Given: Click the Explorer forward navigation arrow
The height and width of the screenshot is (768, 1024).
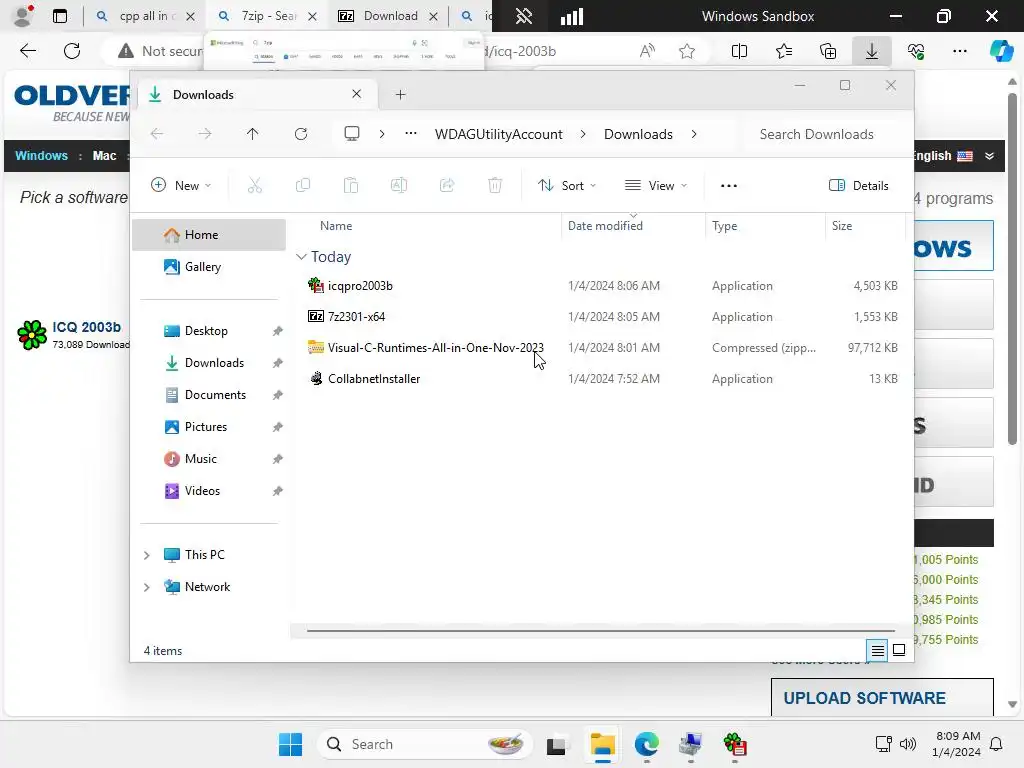Looking at the screenshot, I should pyautogui.click(x=205, y=134).
